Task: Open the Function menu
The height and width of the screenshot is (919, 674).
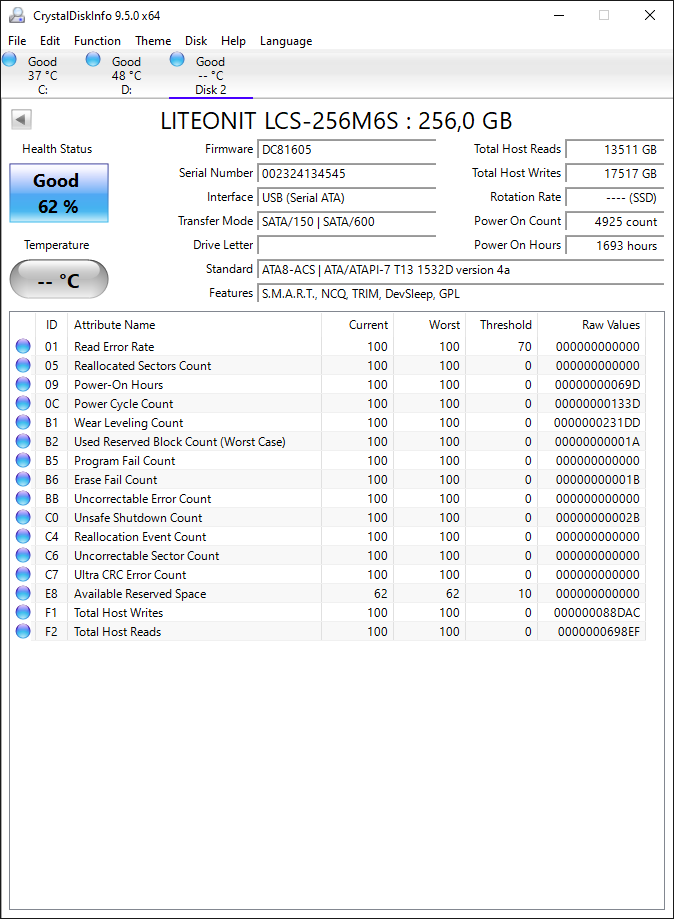Action: (97, 40)
